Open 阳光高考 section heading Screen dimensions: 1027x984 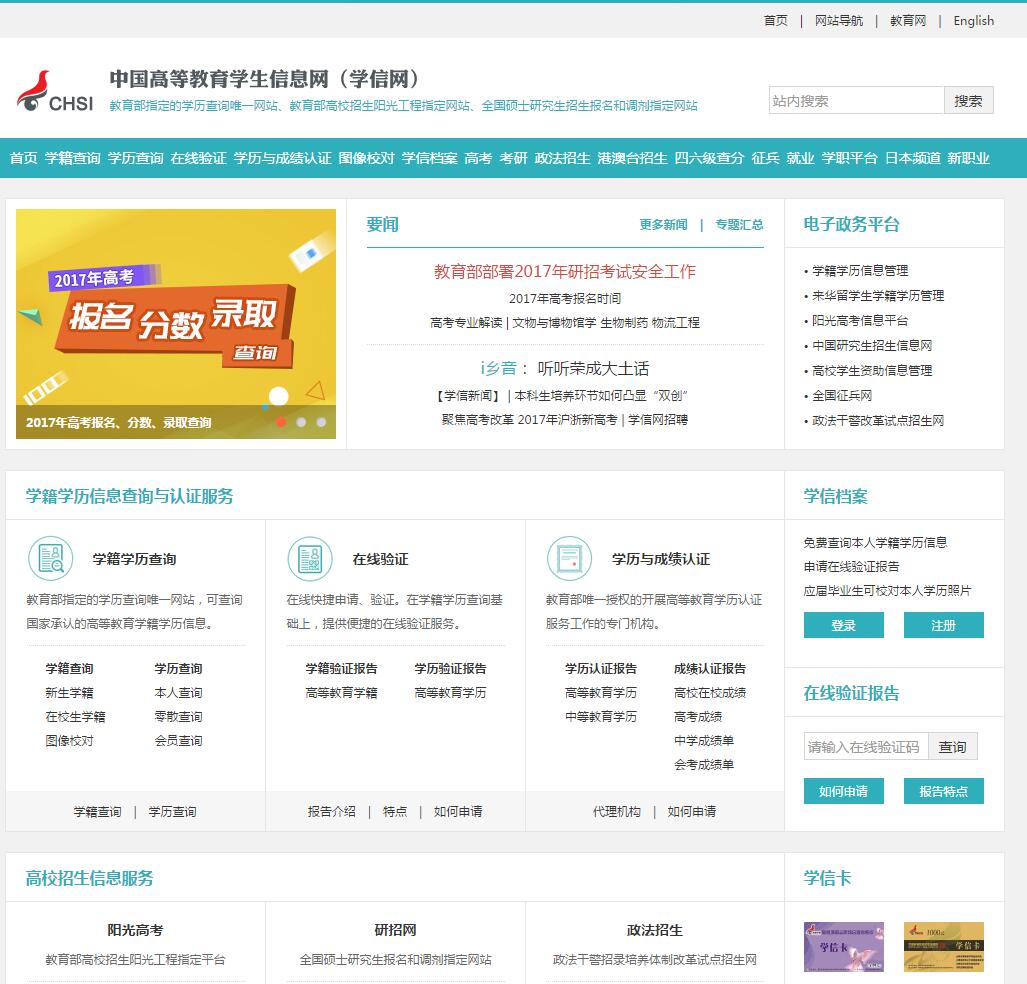(135, 930)
